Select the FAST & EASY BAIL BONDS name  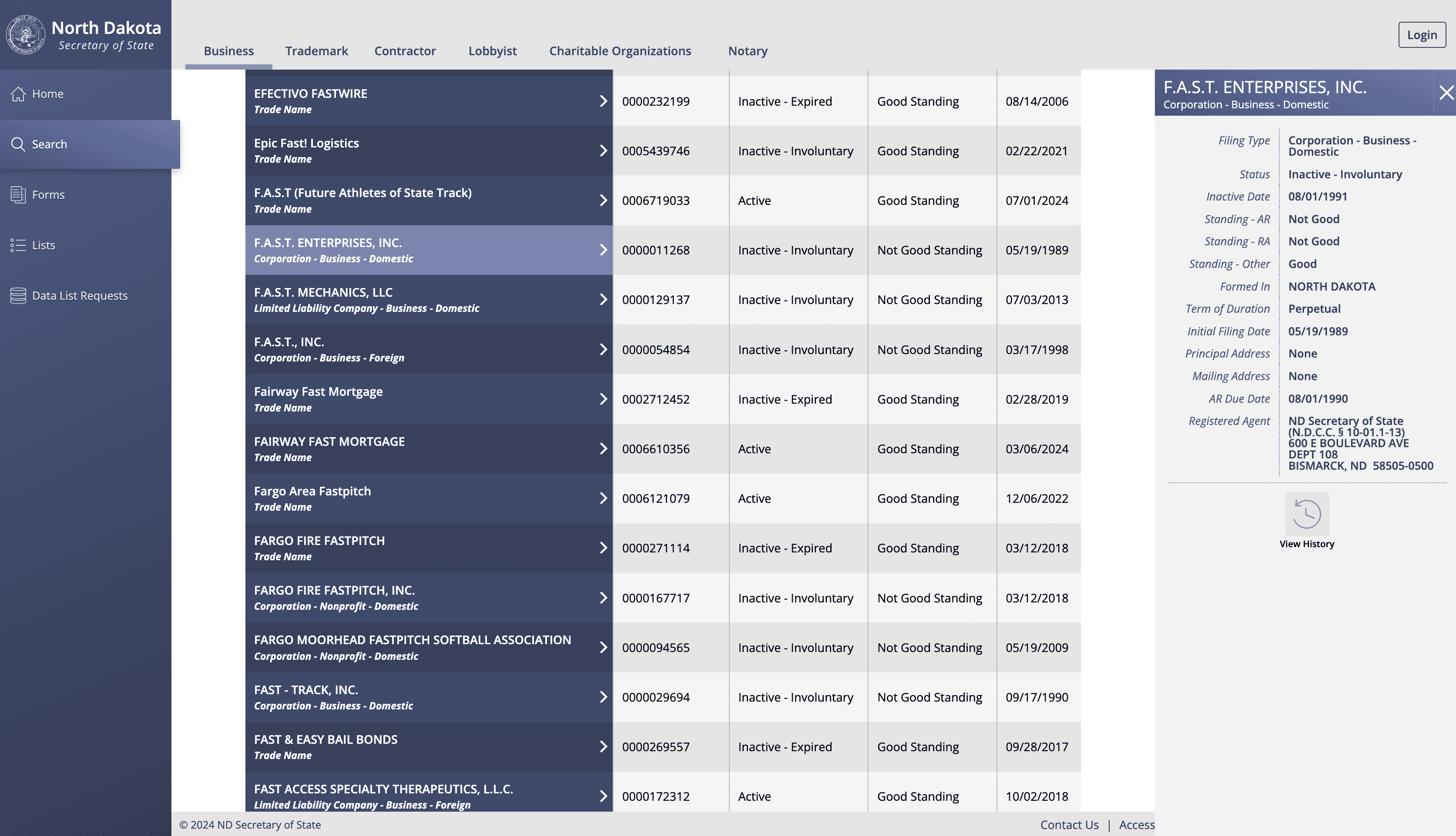pos(325,739)
